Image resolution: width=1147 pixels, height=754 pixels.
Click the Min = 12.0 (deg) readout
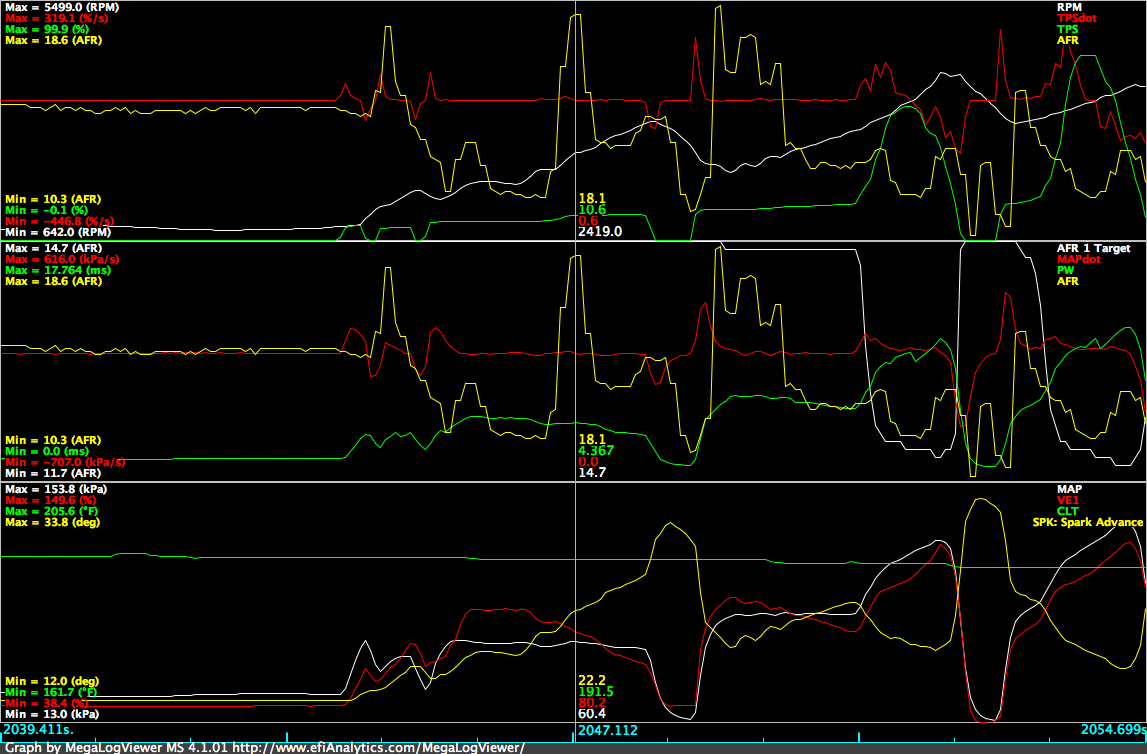(52, 682)
